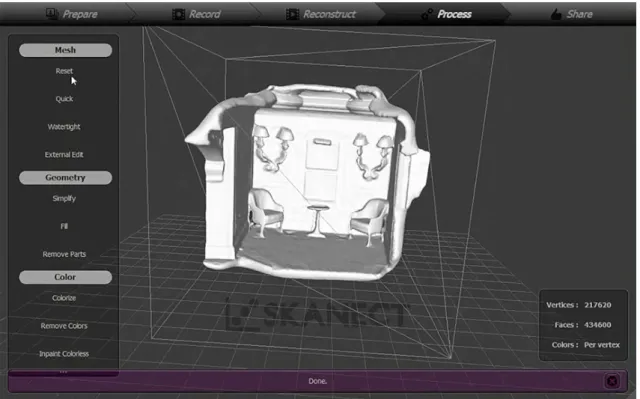Dismiss the Done status bar message
This screenshot has height=399, width=640.
(612, 381)
